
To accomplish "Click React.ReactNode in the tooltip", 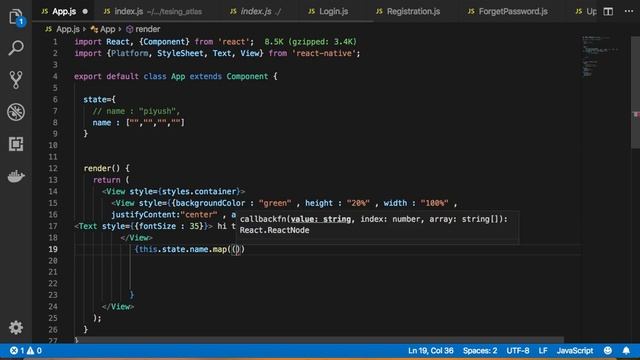I will 274,230.
